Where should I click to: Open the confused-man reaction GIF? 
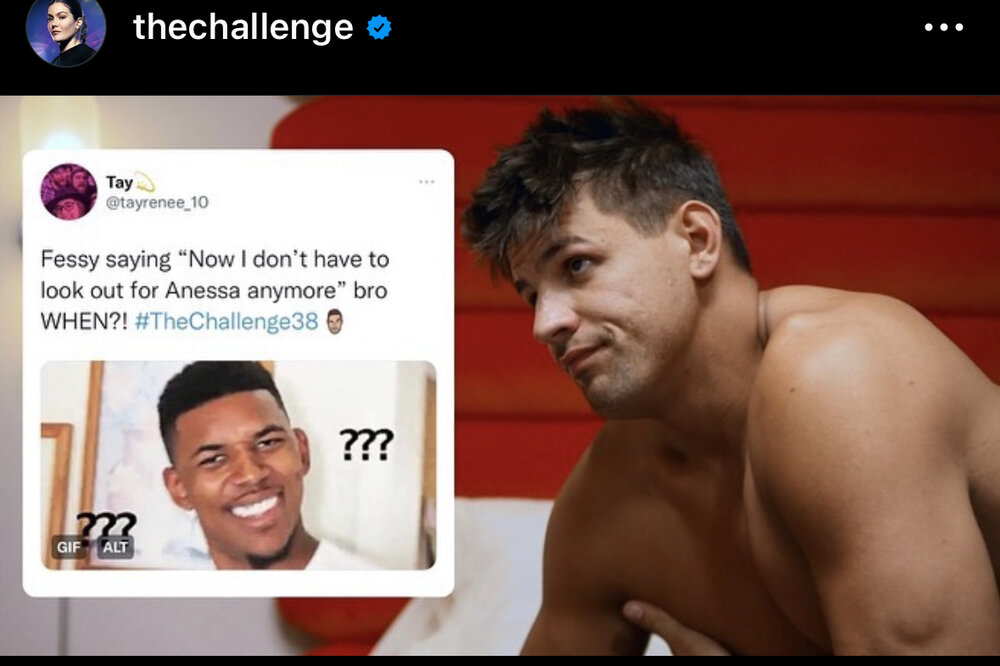(x=238, y=465)
